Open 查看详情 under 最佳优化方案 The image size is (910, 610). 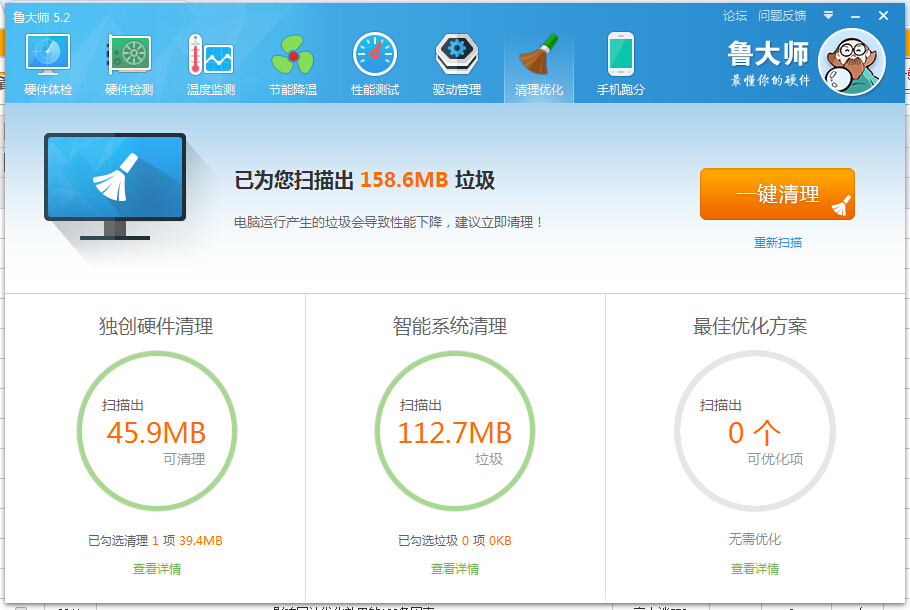755,569
